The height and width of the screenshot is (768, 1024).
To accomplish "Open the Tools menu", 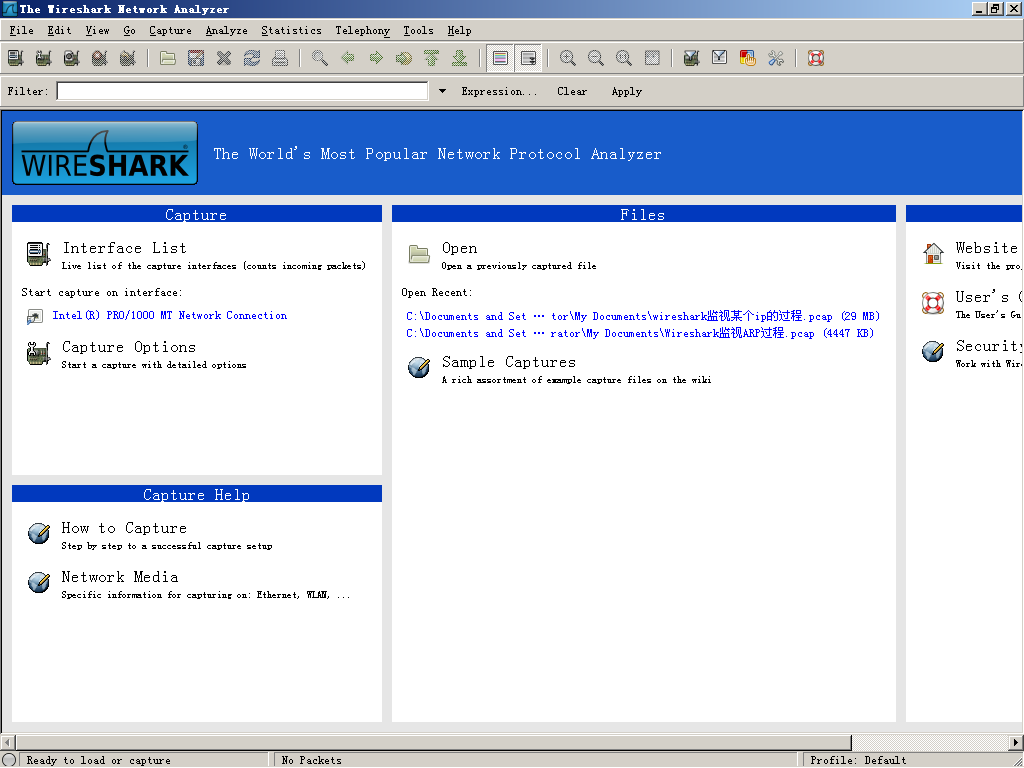I will 419,31.
